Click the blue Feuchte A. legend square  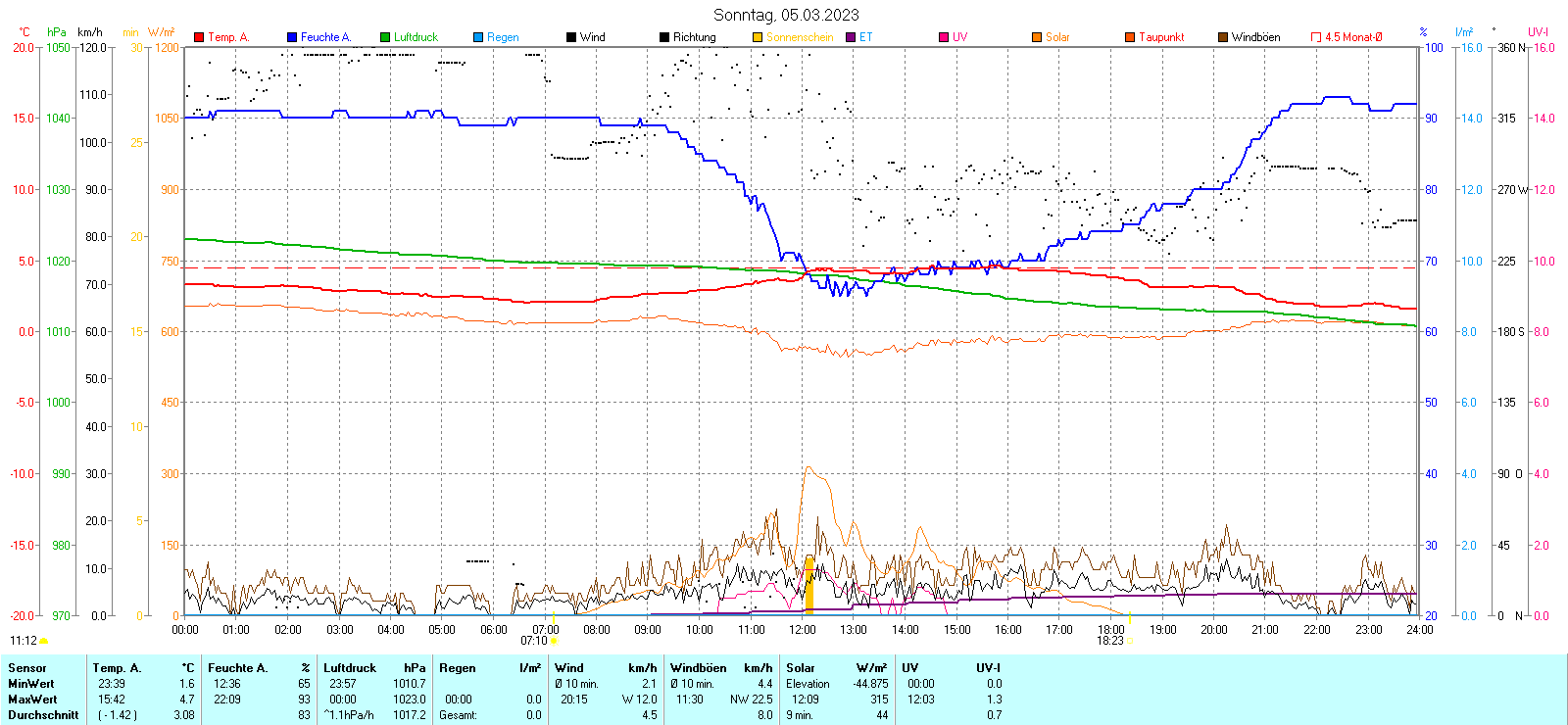292,37
